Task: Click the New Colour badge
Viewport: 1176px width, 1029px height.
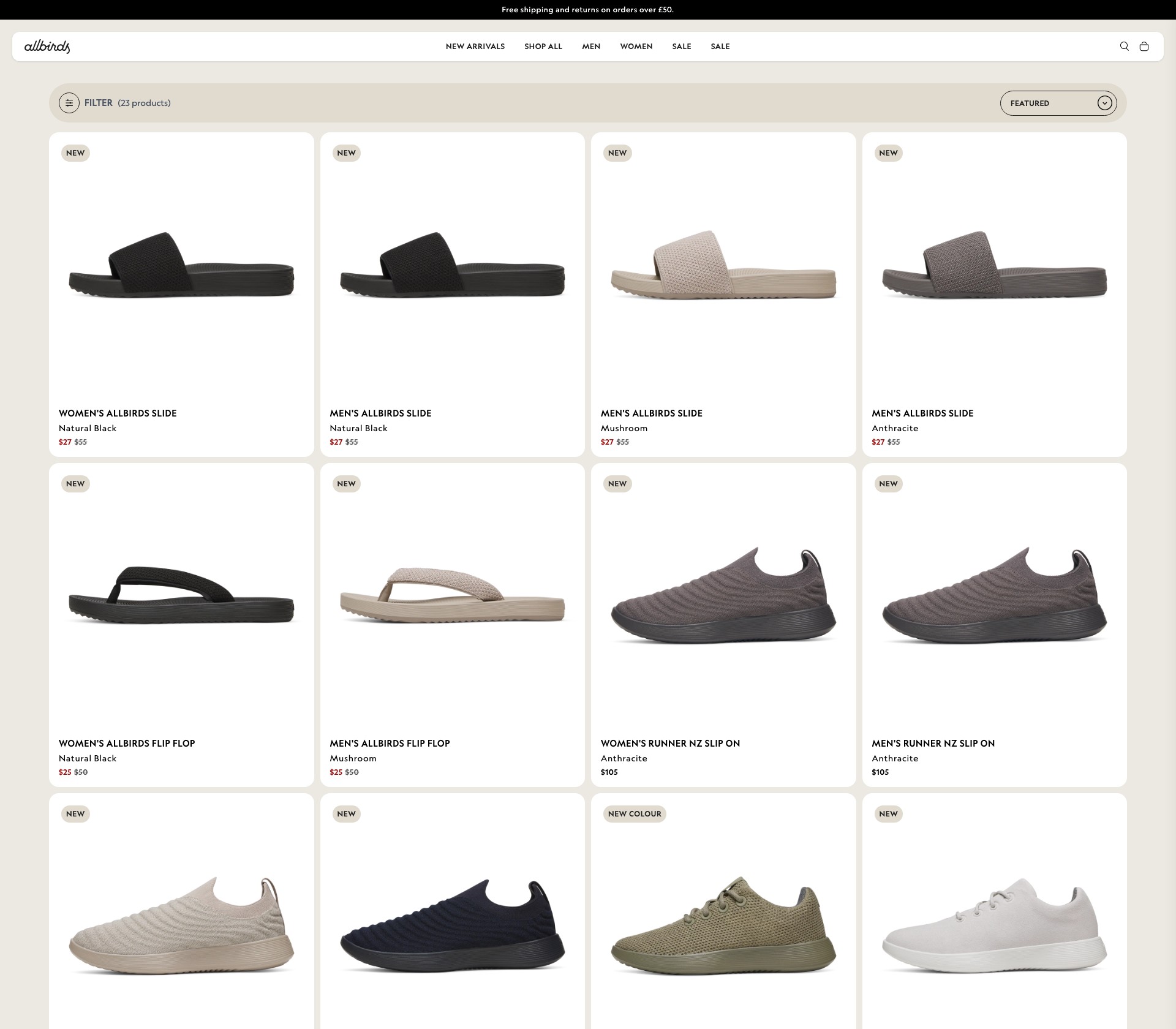Action: click(635, 814)
